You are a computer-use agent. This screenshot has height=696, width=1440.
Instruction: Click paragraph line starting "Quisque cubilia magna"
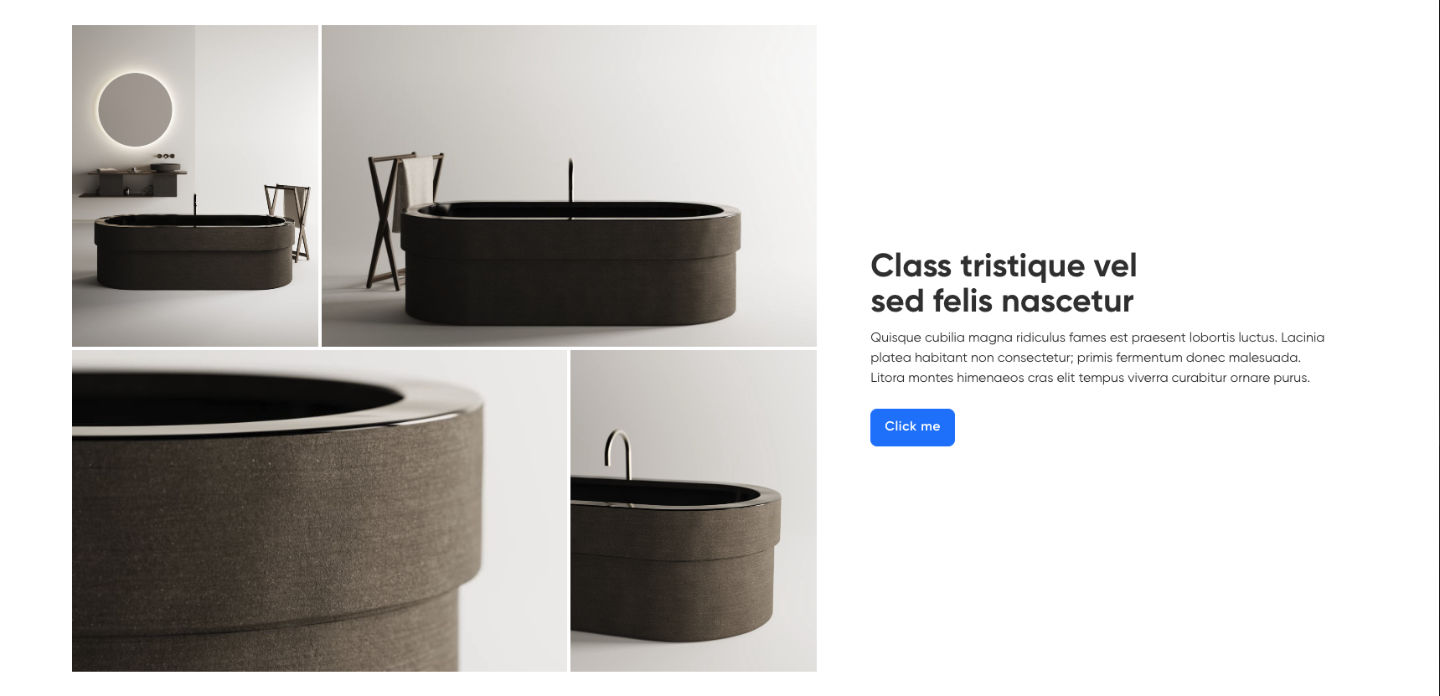[1097, 337]
